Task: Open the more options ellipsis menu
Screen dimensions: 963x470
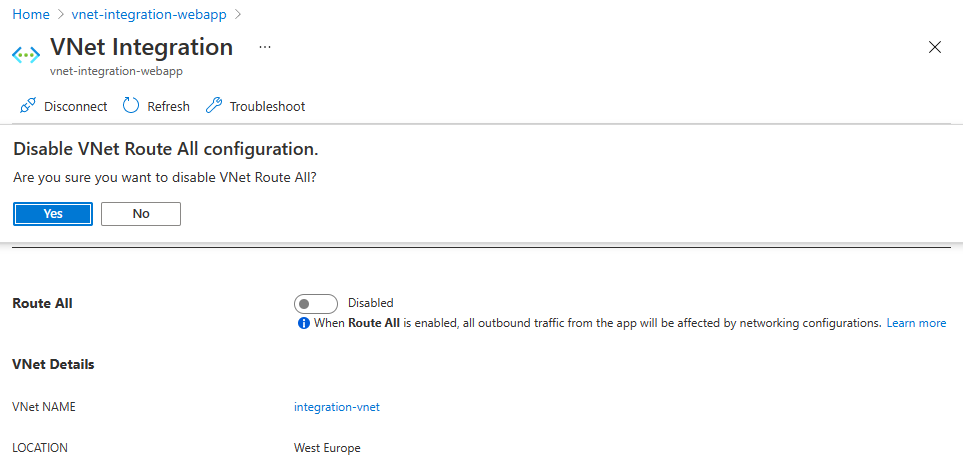Action: (x=265, y=47)
